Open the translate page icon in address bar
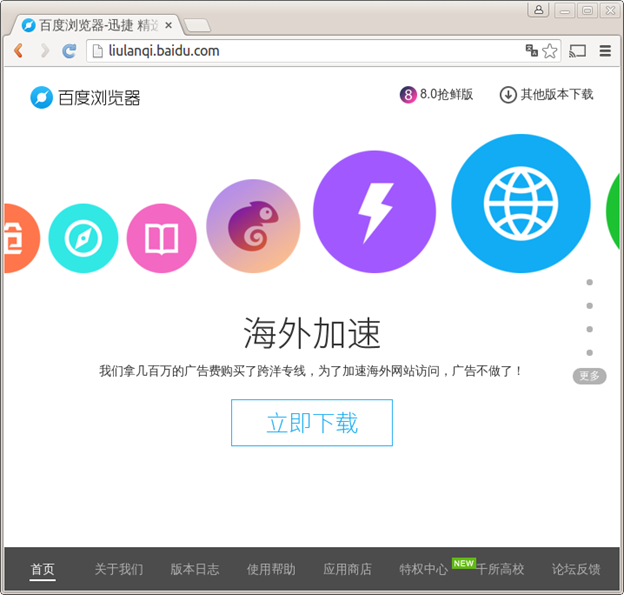This screenshot has height=595, width=624. tap(531, 51)
